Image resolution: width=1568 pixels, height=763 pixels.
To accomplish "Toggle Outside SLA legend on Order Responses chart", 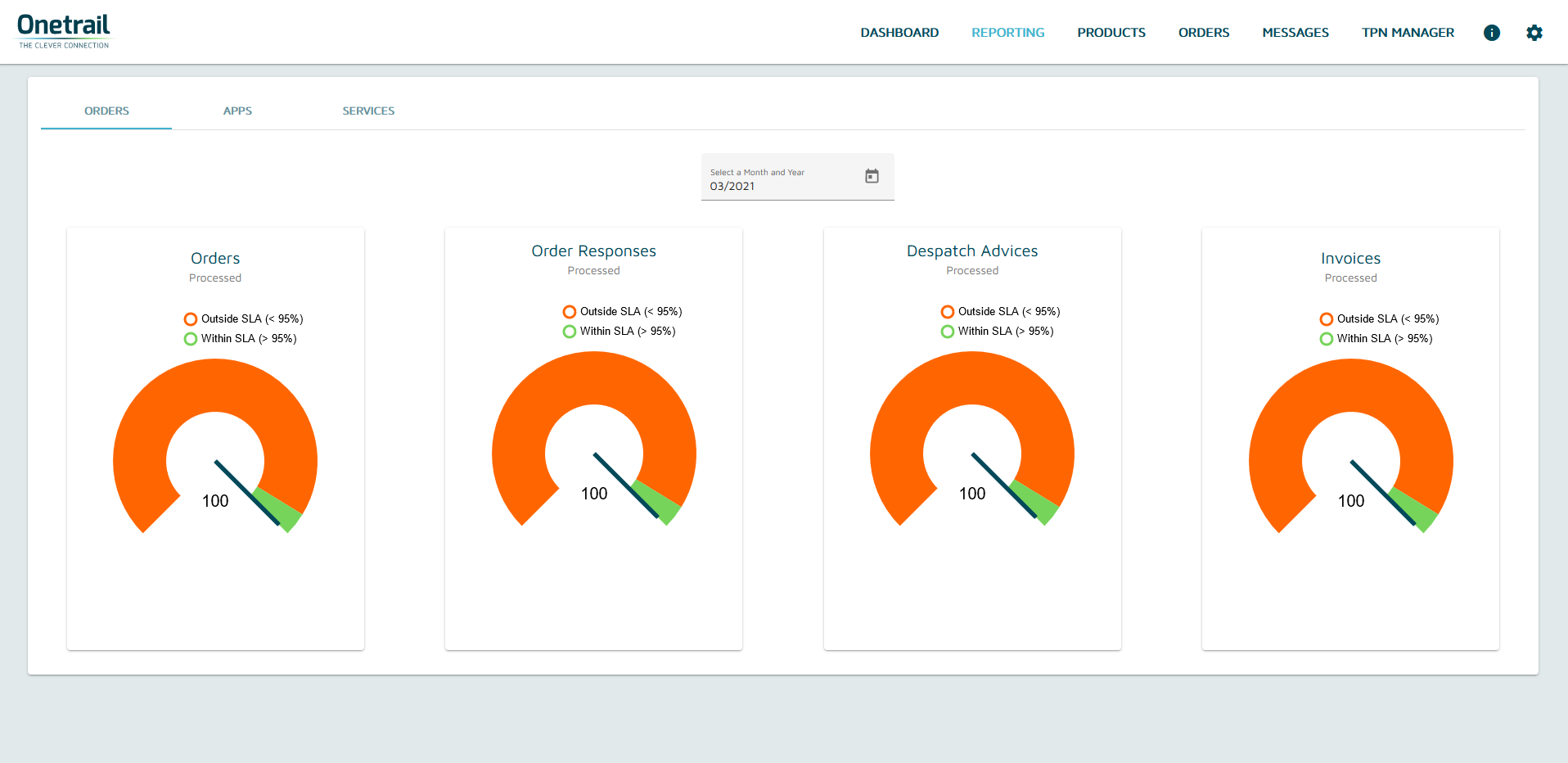I will point(620,311).
